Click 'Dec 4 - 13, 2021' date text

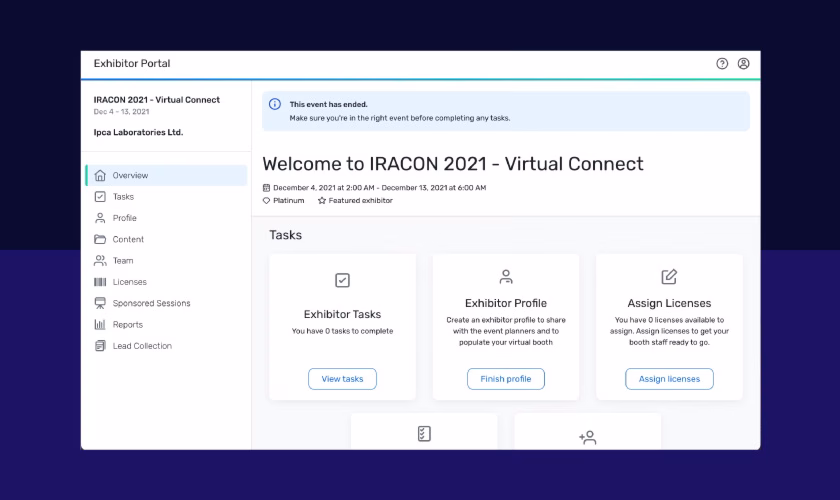pos(122,111)
